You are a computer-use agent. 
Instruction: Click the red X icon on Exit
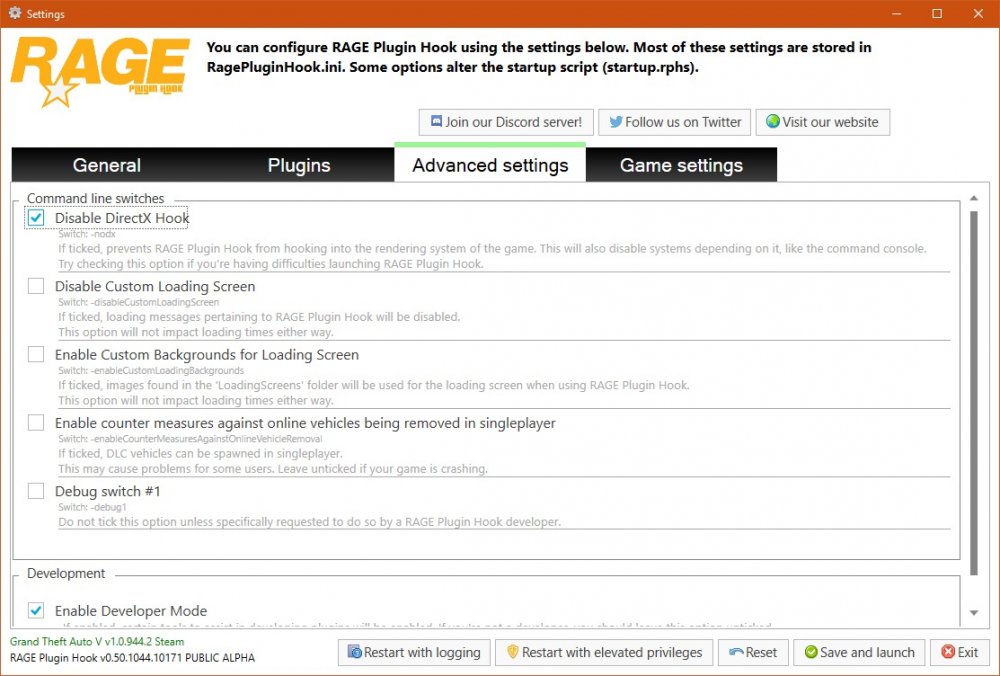point(948,652)
